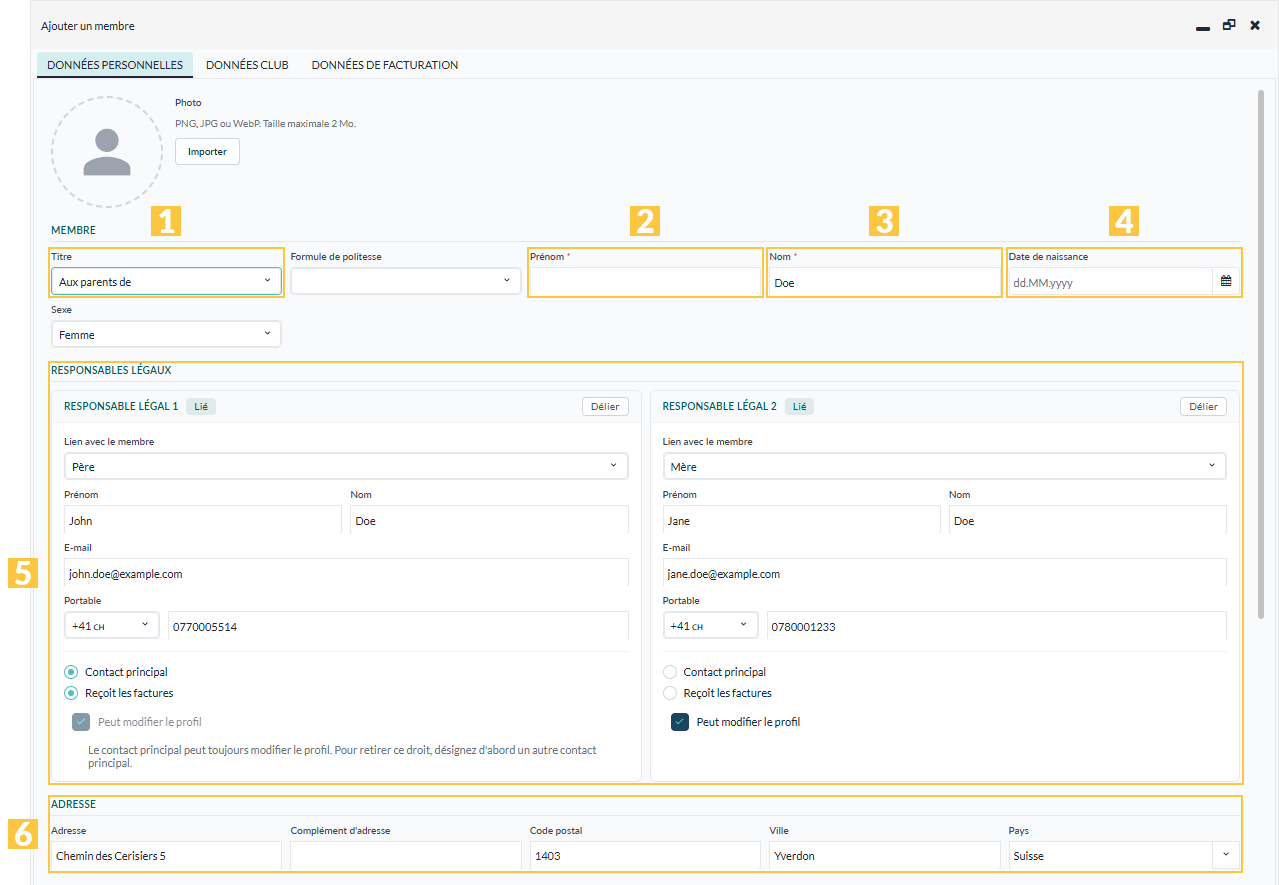
Task: Click the Complément d'adresse input field
Action: point(406,856)
